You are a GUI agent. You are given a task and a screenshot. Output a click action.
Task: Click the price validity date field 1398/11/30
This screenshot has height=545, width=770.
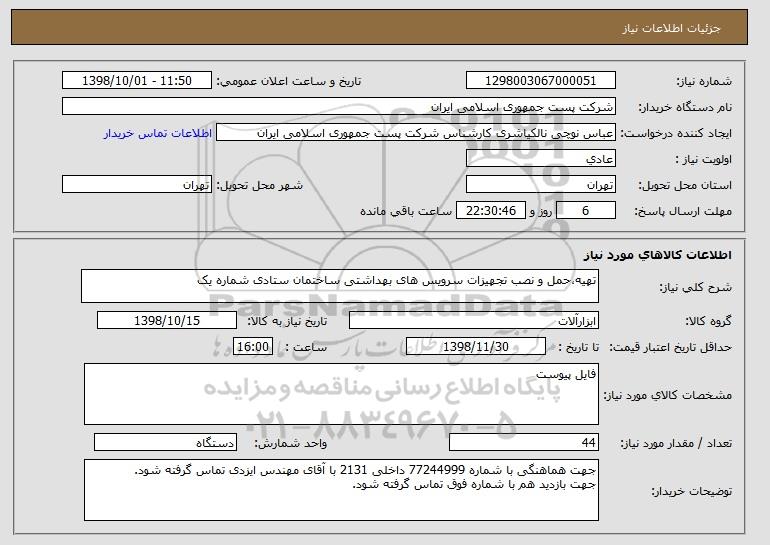476,347
